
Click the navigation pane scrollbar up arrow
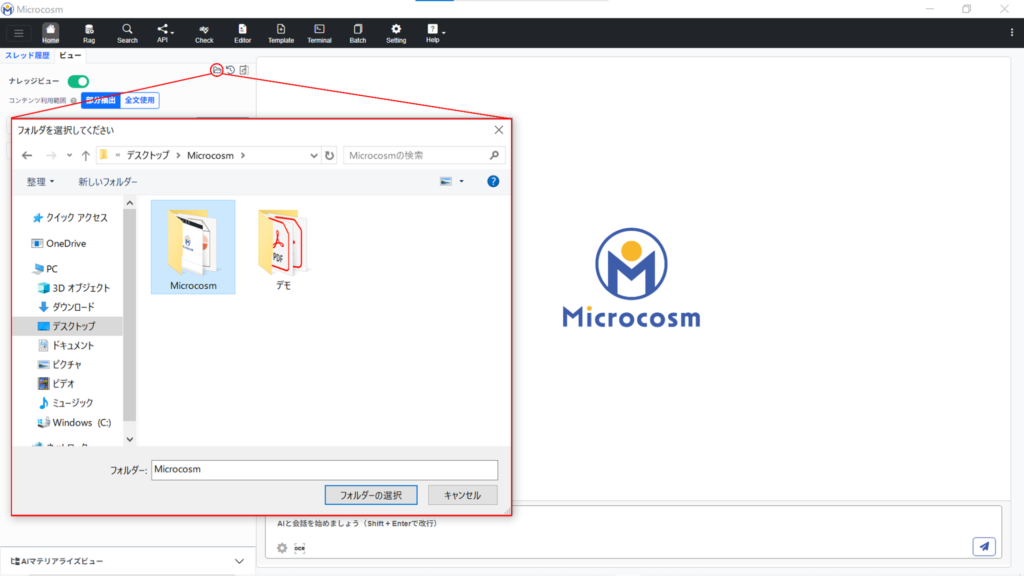(129, 203)
